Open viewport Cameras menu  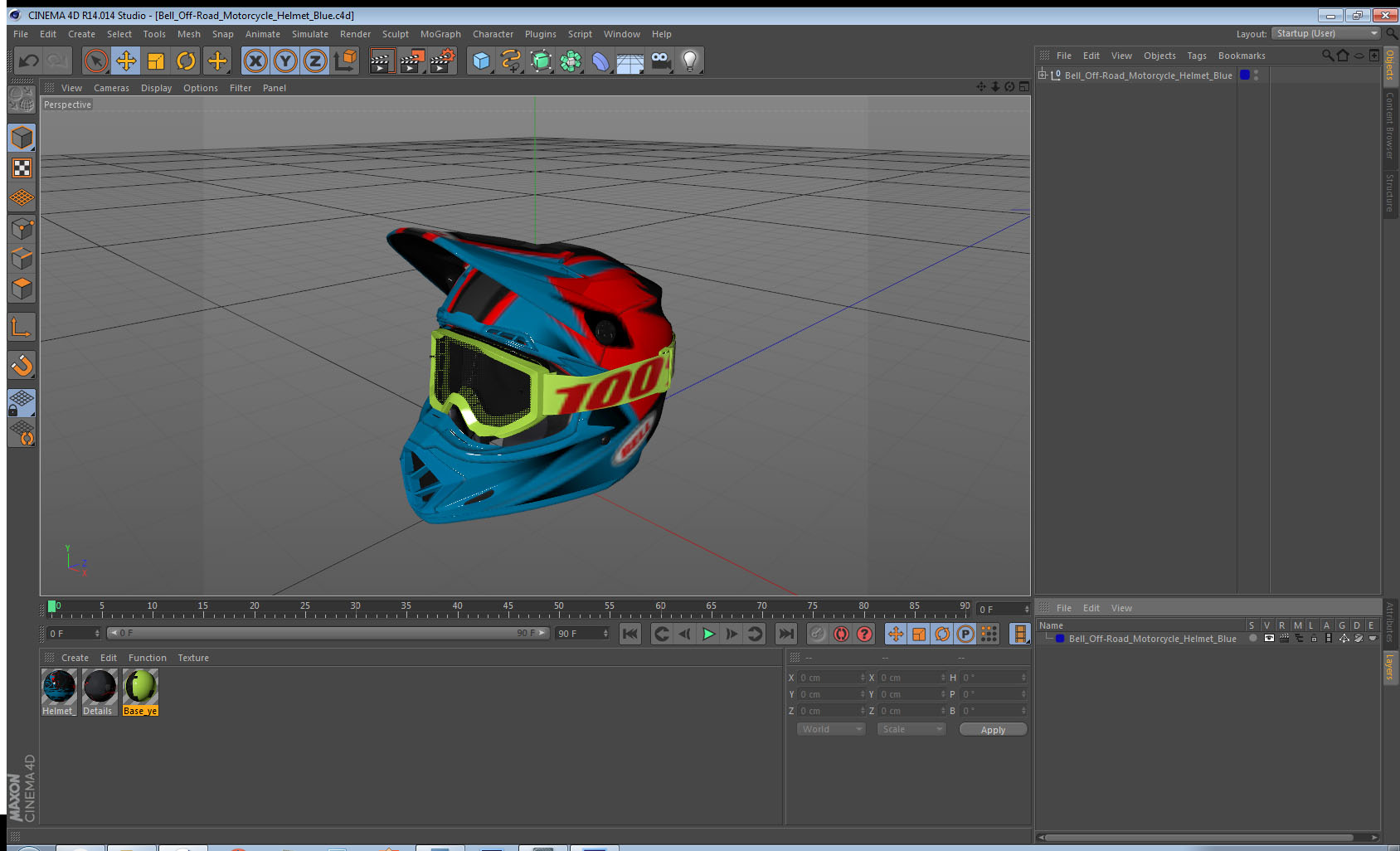click(111, 88)
